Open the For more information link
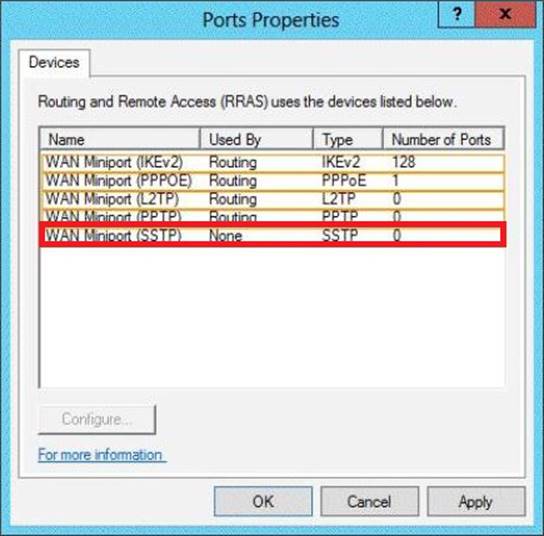This screenshot has height=536, width=544. 101,455
